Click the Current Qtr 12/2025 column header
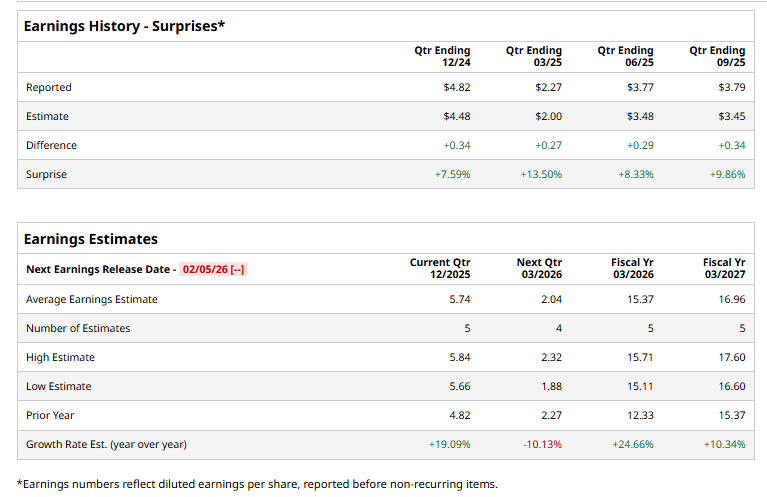The width and height of the screenshot is (767, 497). 440,268
